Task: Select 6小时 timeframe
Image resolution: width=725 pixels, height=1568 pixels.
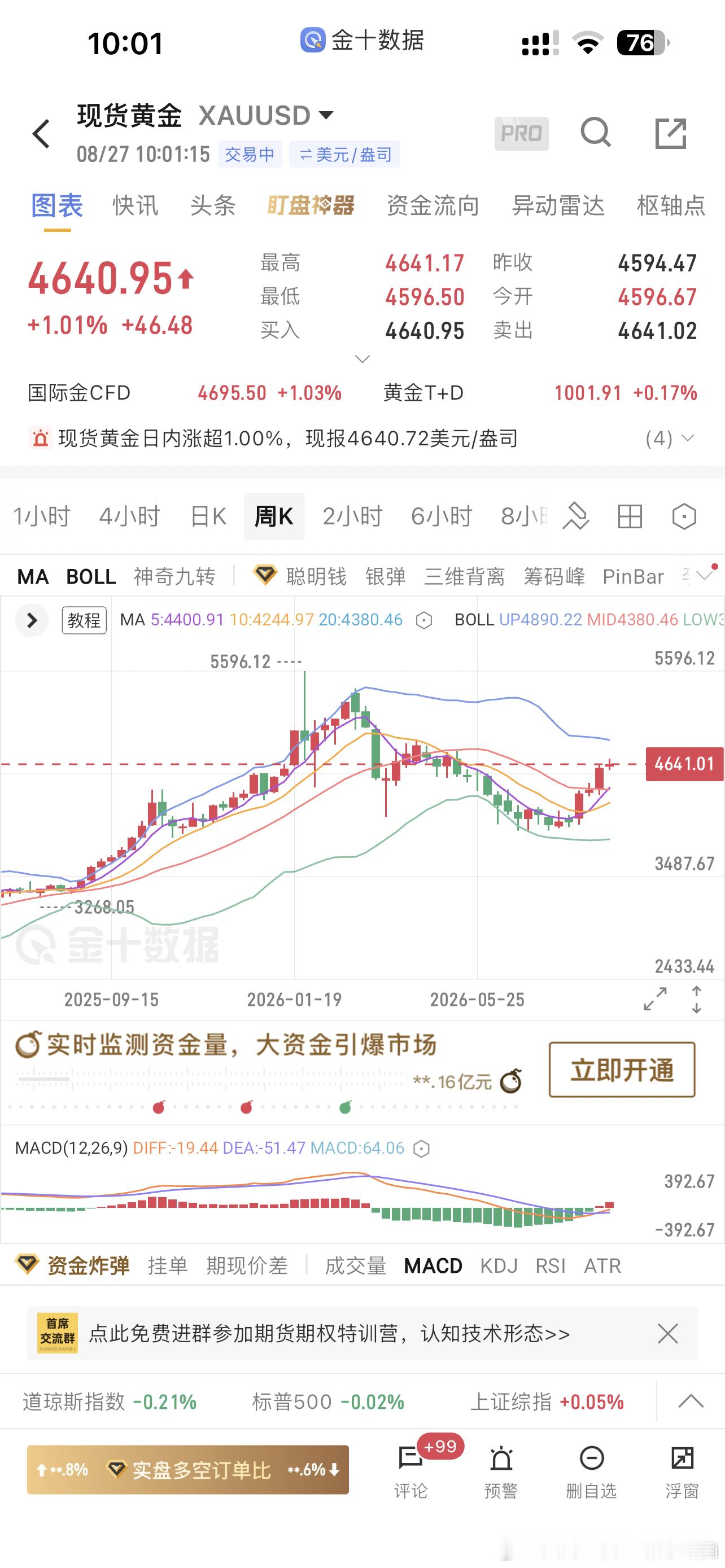Action: tap(442, 516)
